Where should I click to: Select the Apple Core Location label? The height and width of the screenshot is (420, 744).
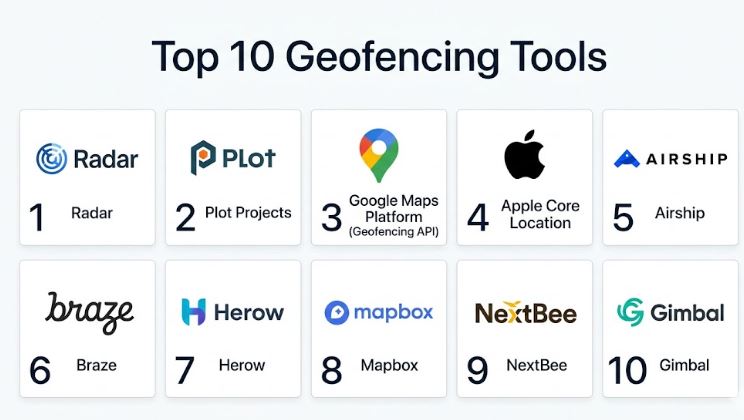(540, 215)
